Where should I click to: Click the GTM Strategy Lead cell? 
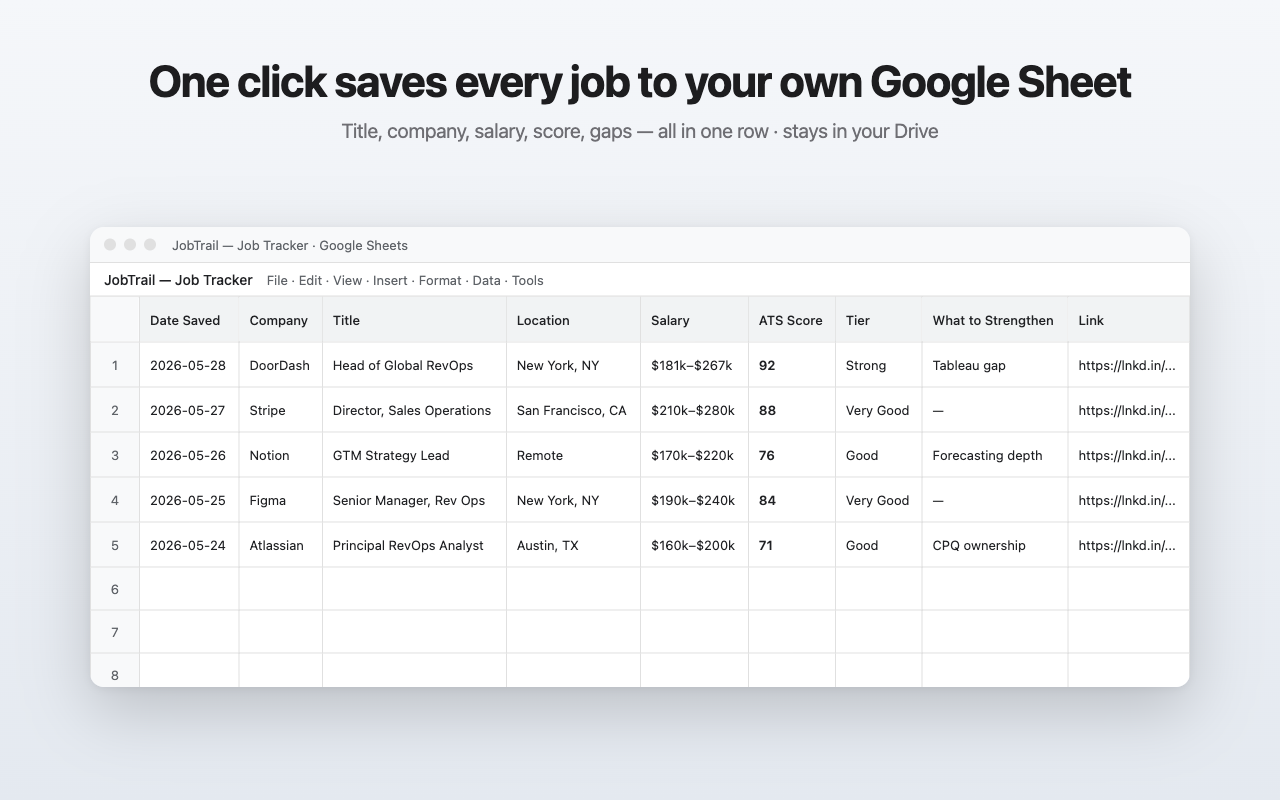(414, 455)
